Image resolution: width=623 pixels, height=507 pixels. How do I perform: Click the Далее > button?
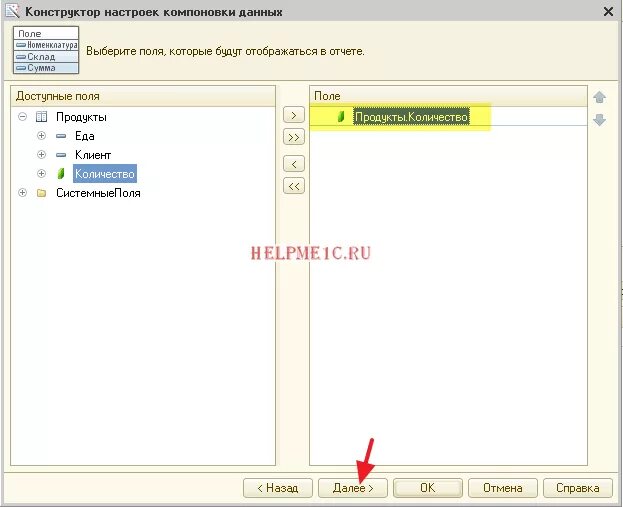click(x=352, y=488)
